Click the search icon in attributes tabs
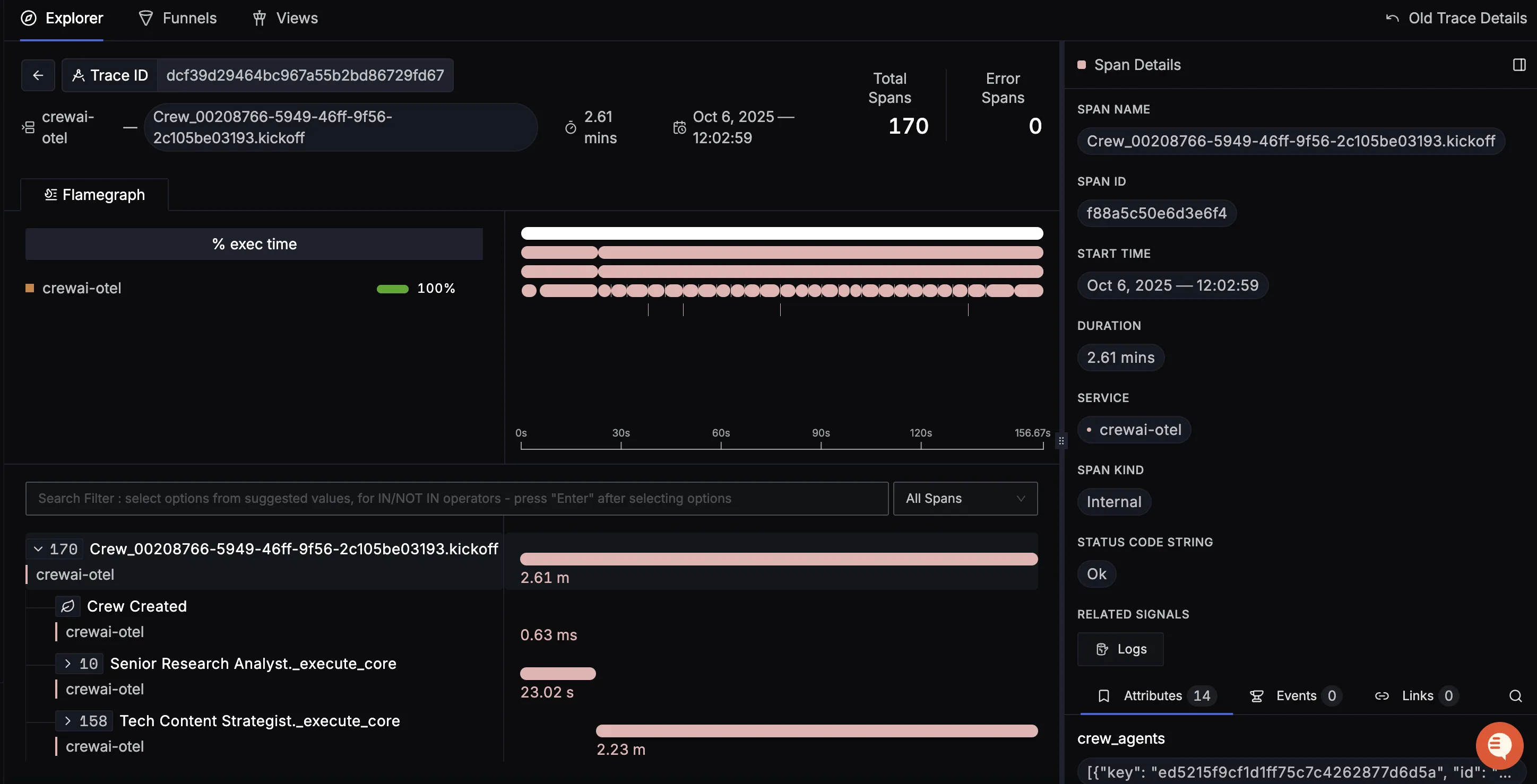 point(1515,696)
